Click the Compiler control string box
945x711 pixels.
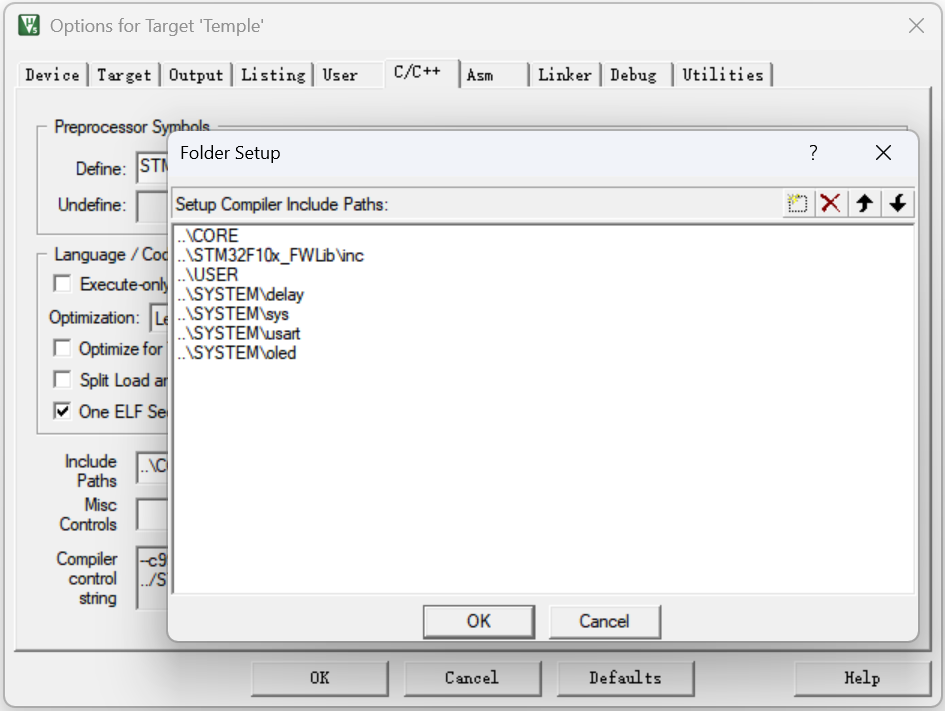[x=152, y=577]
